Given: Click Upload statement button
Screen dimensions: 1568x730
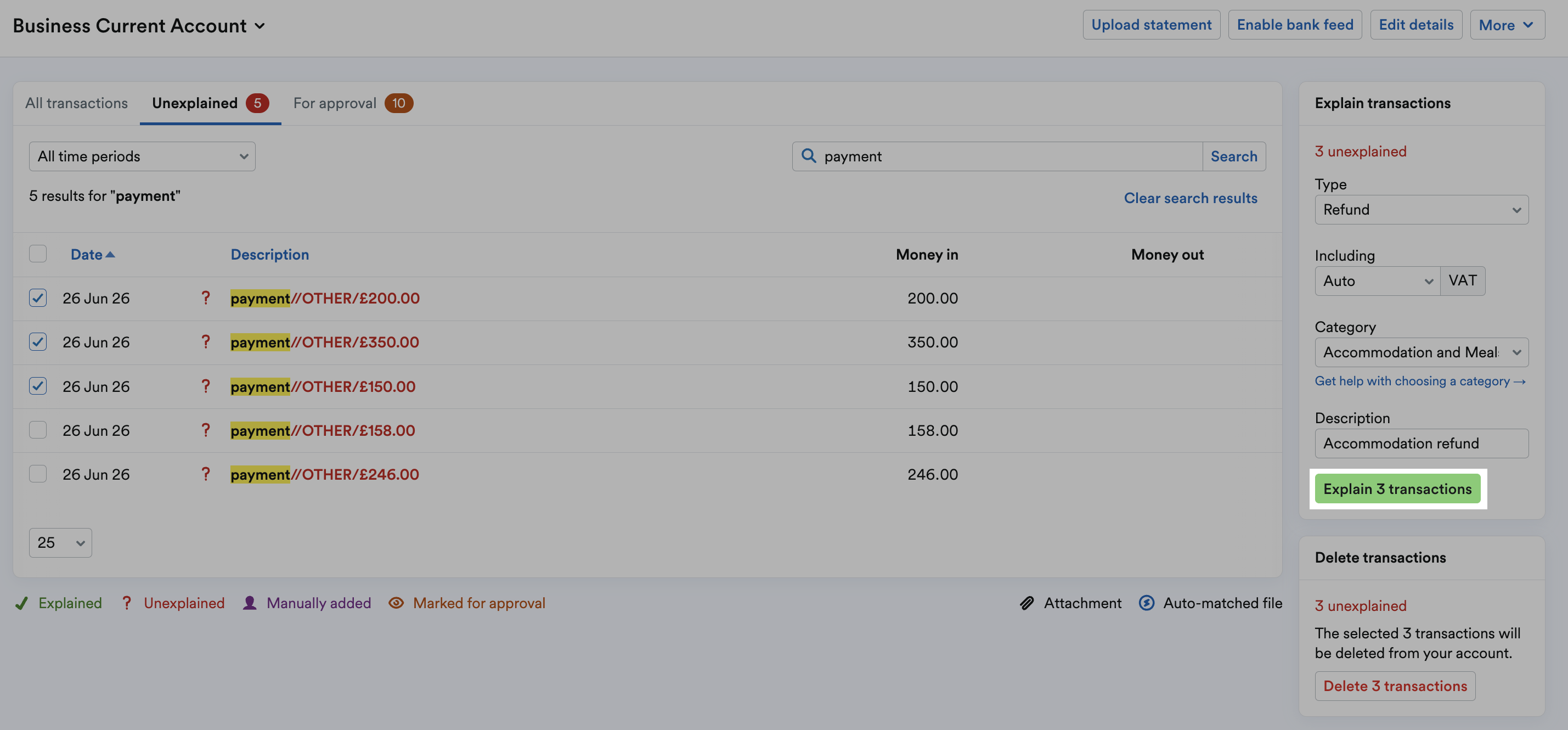Looking at the screenshot, I should tap(1151, 25).
